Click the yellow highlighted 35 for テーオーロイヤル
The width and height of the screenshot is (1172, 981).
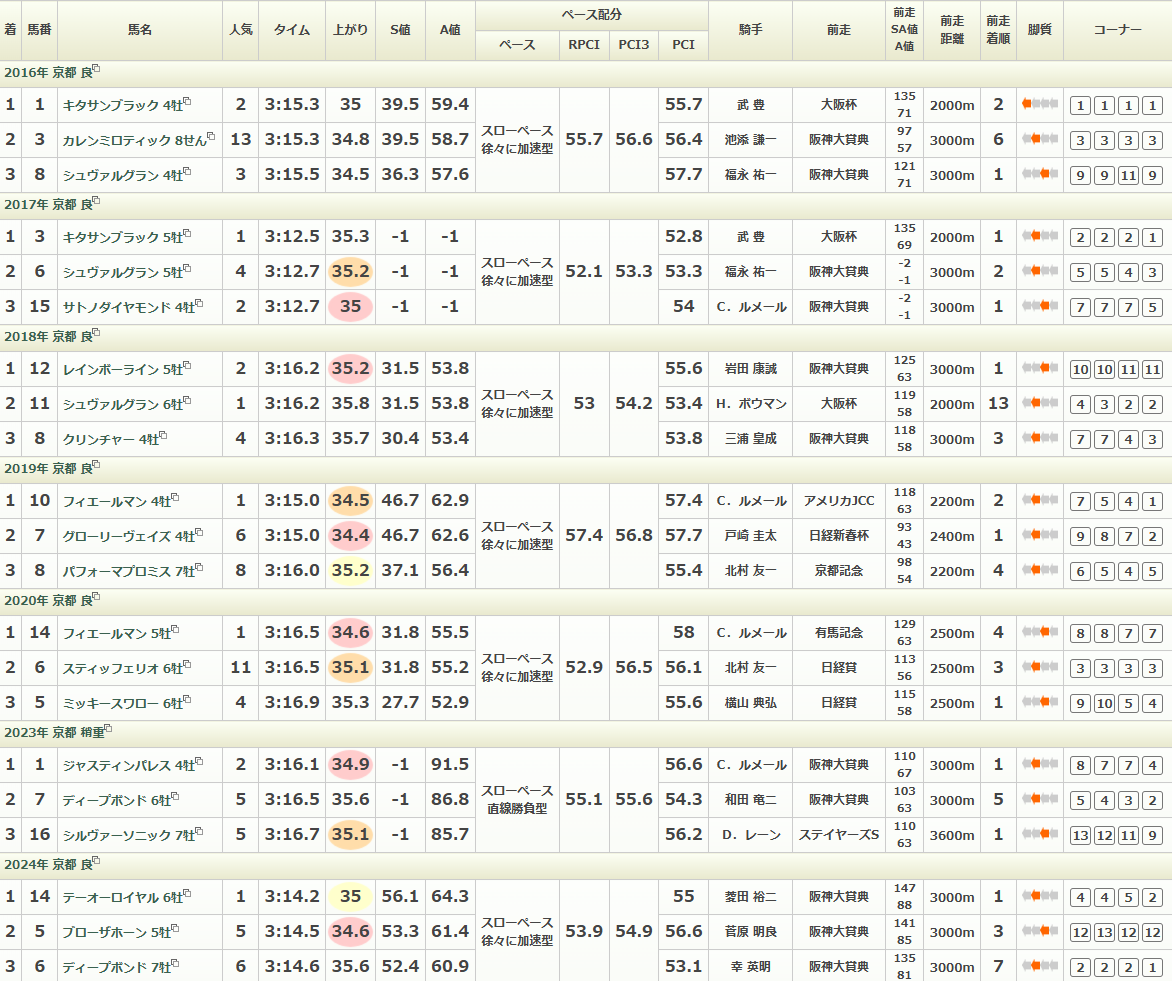350,897
